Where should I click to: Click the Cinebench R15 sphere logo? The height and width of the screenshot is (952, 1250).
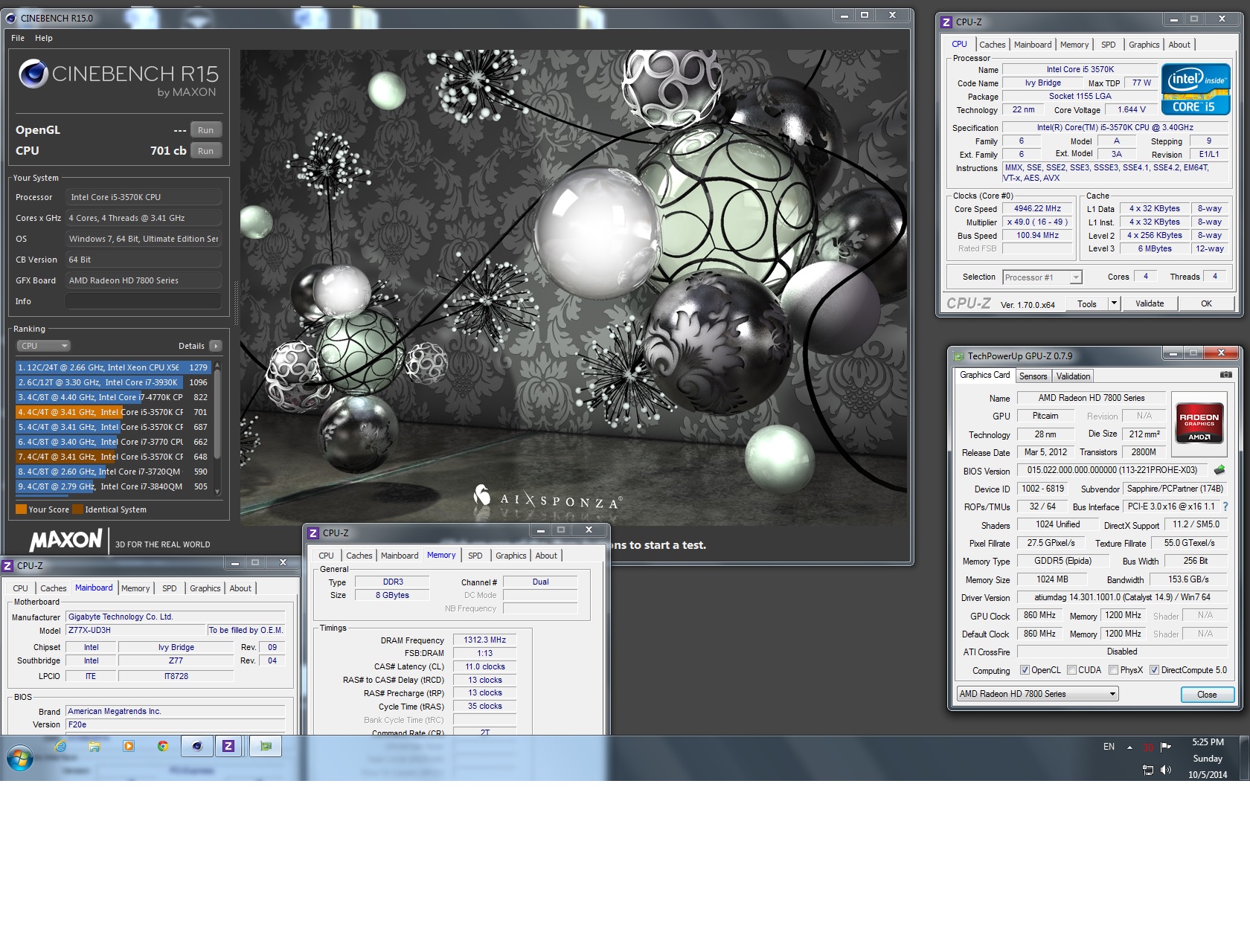[x=33, y=74]
